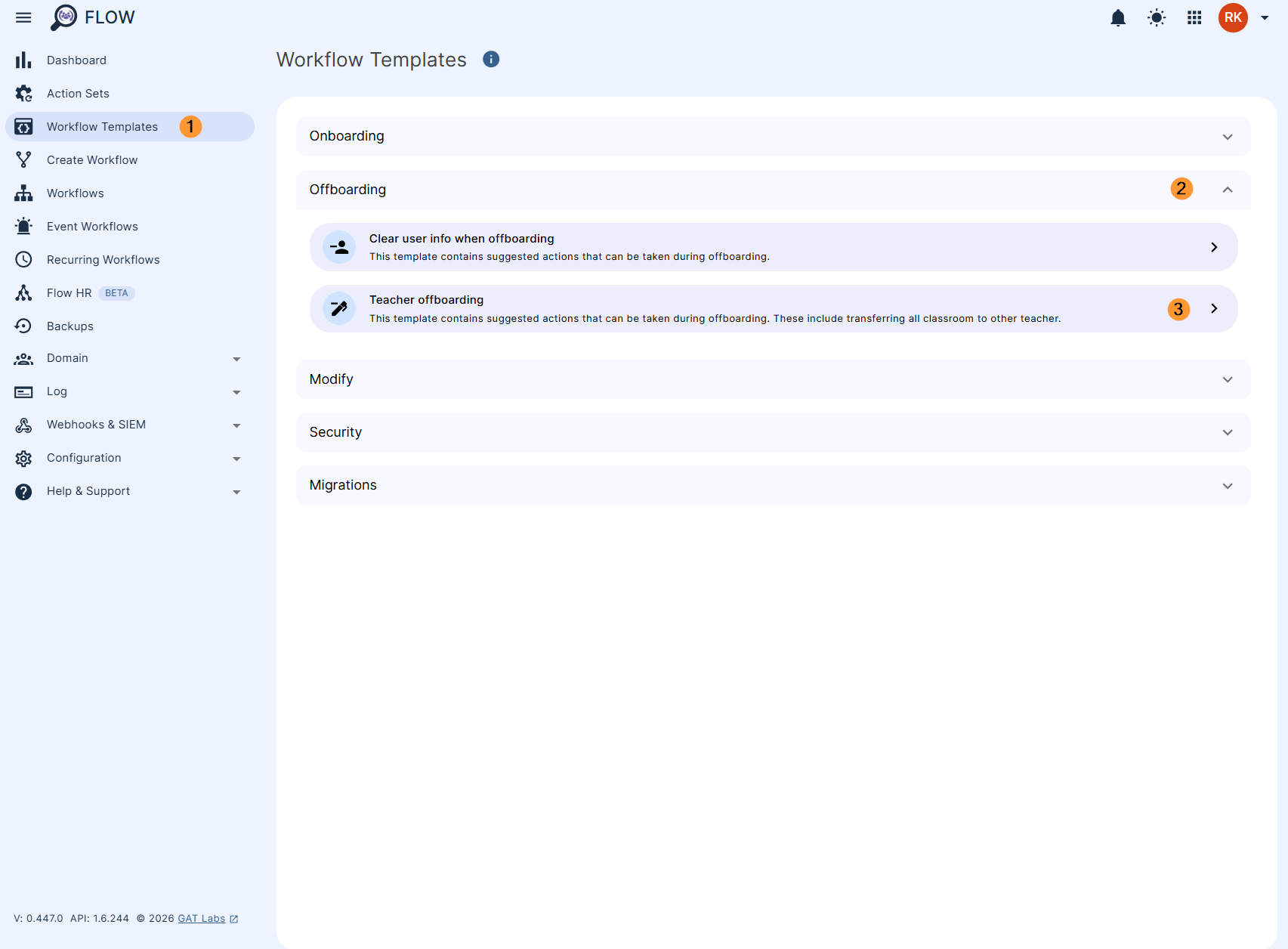
Task: Open Clear user info template arrow
Action: pos(1214,247)
